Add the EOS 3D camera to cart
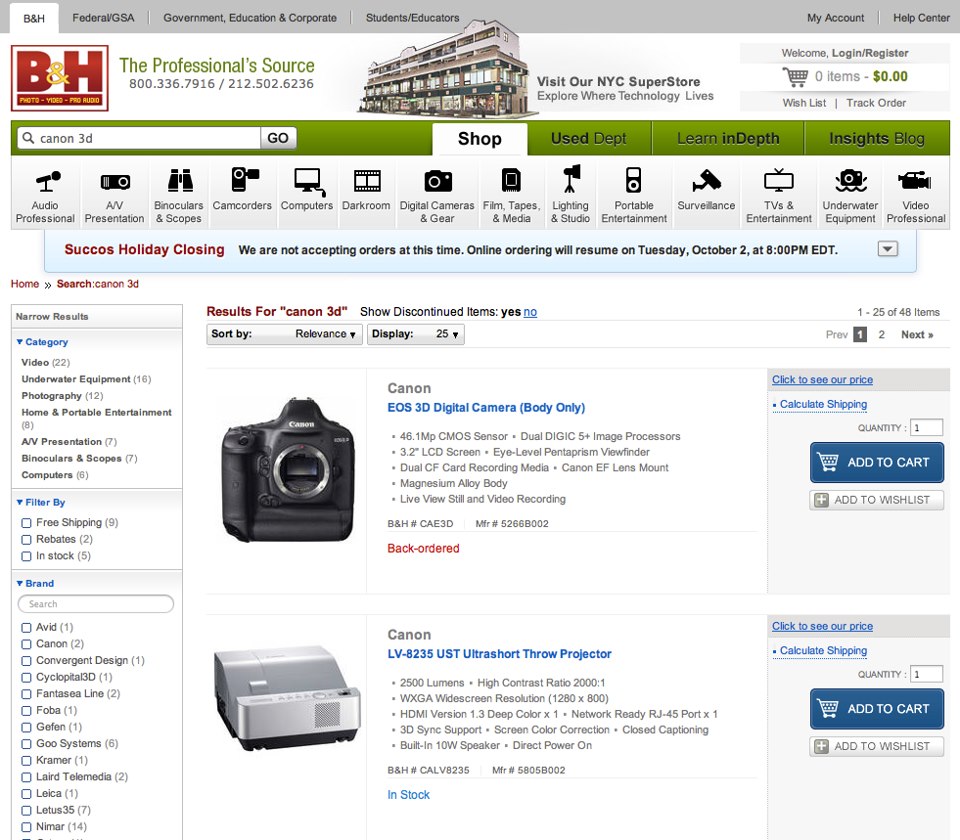This screenshot has width=960, height=840. [876, 462]
